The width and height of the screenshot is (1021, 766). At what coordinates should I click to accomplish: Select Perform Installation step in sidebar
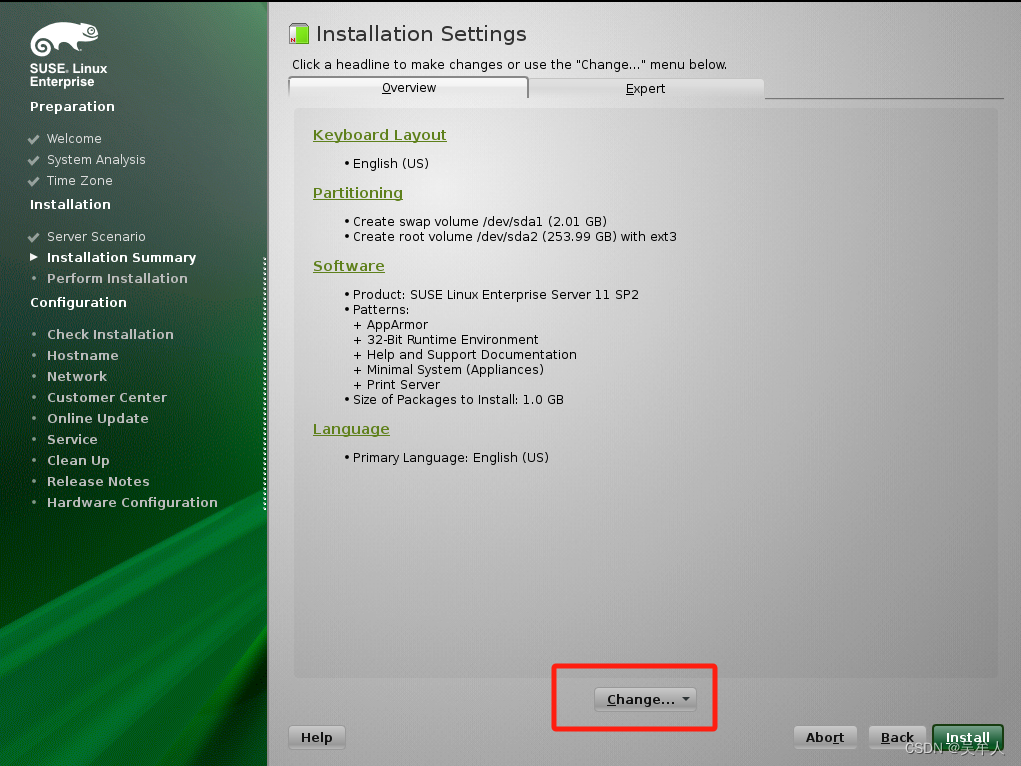[117, 278]
